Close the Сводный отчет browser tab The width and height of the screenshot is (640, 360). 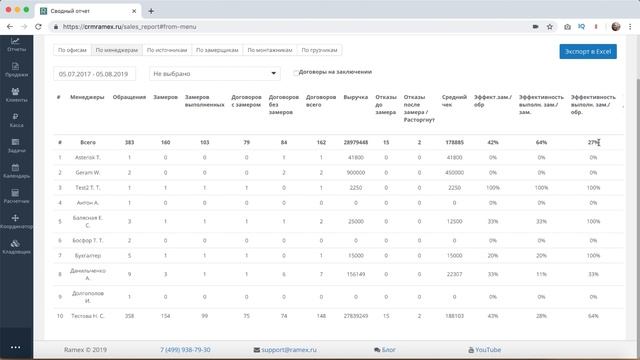point(134,11)
